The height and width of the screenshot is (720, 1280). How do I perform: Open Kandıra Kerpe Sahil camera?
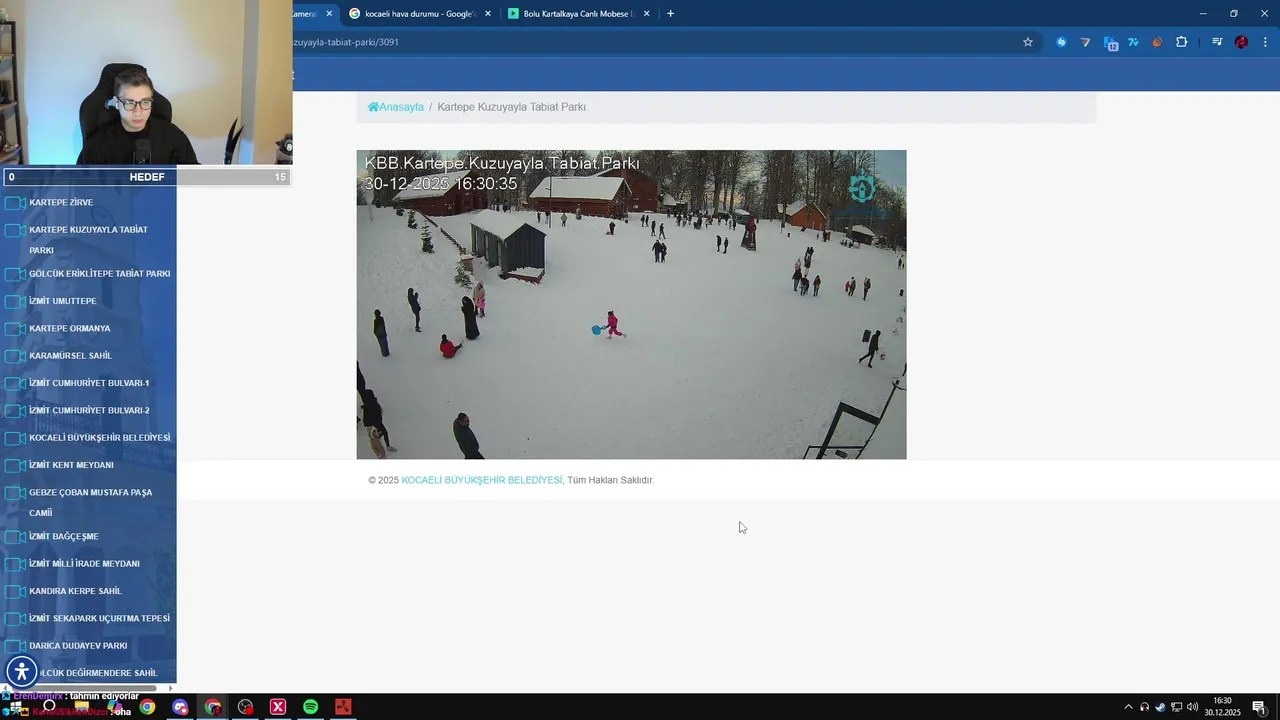pyautogui.click(x=75, y=591)
